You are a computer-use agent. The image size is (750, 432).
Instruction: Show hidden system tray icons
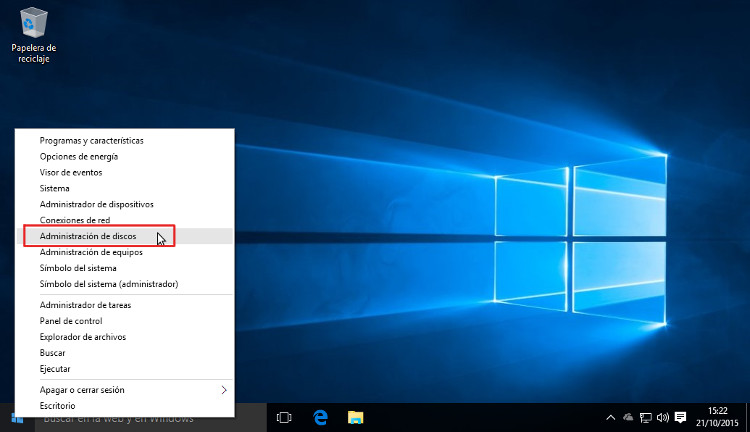[610, 418]
